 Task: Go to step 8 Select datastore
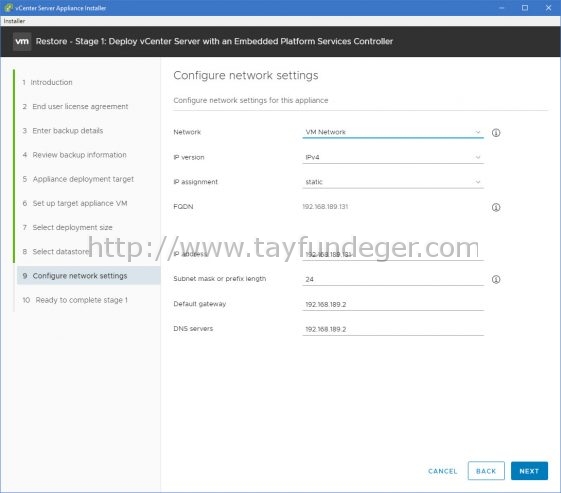(56, 252)
